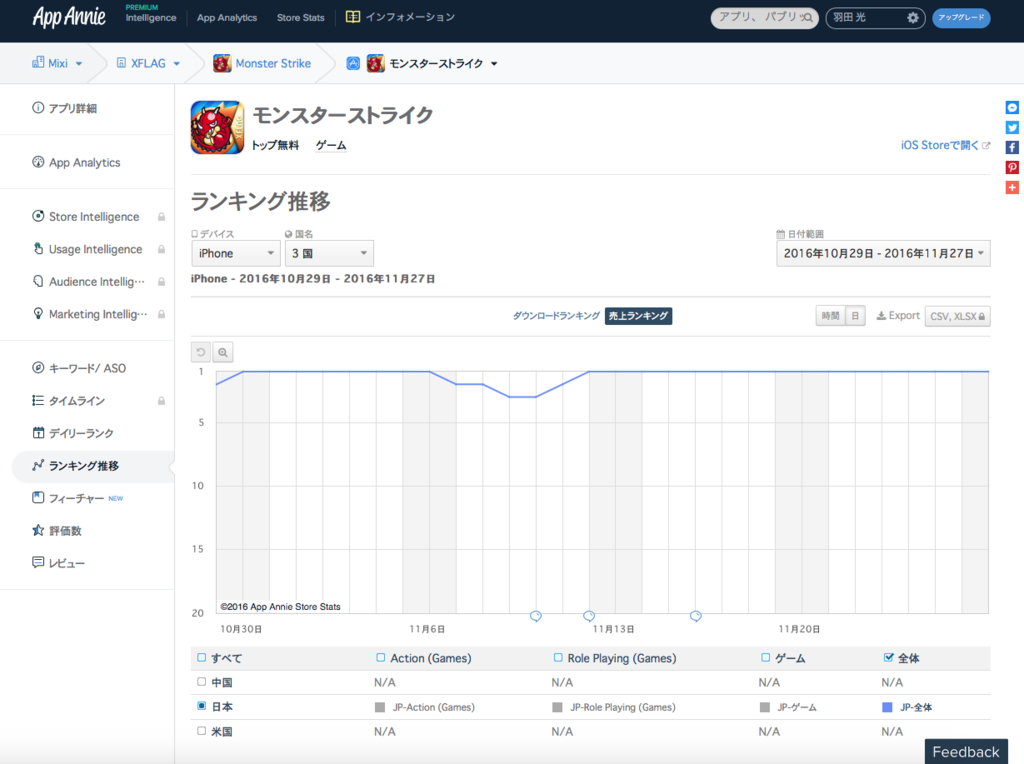Uncheck the 全体 checkbox
The height and width of the screenshot is (764, 1024).
[x=888, y=658]
